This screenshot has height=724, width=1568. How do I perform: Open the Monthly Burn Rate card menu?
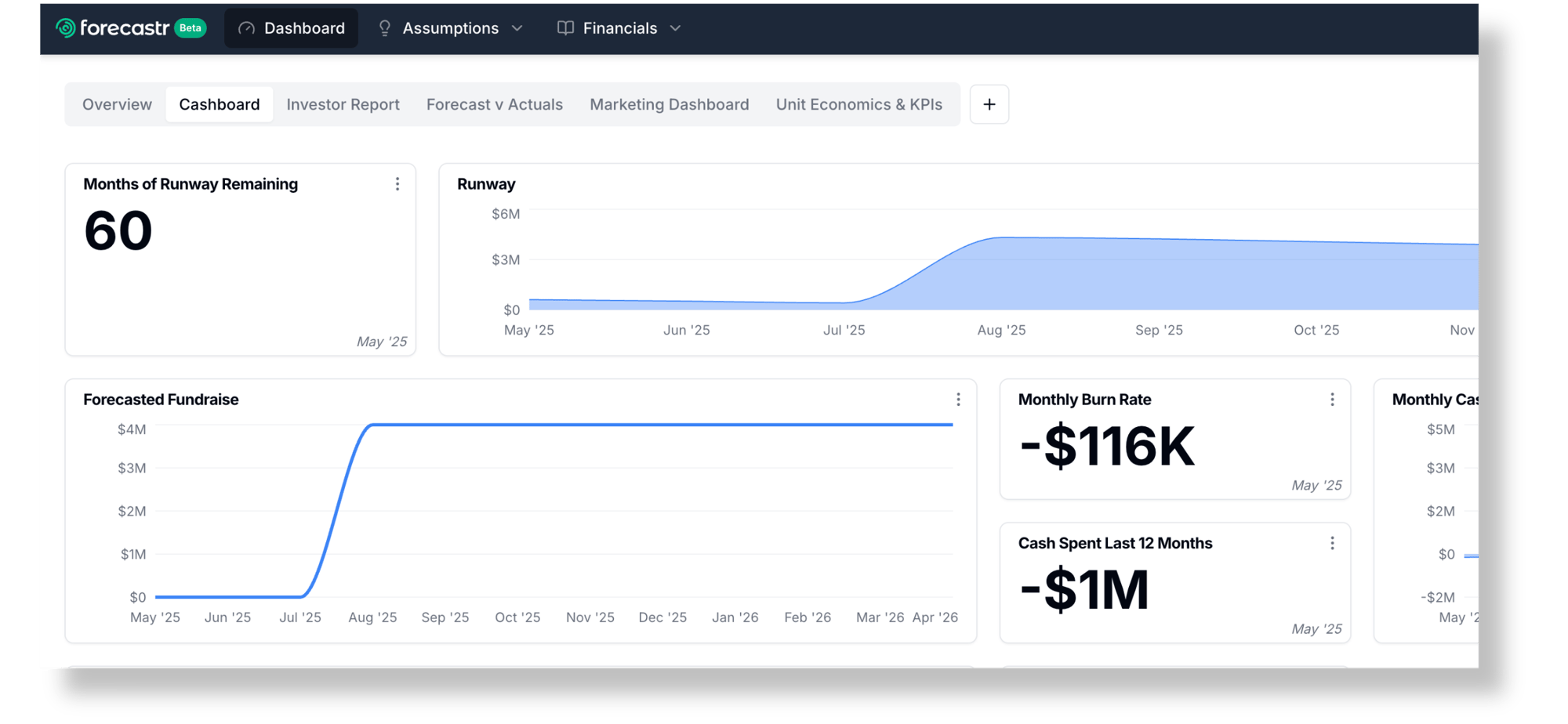(x=1332, y=400)
